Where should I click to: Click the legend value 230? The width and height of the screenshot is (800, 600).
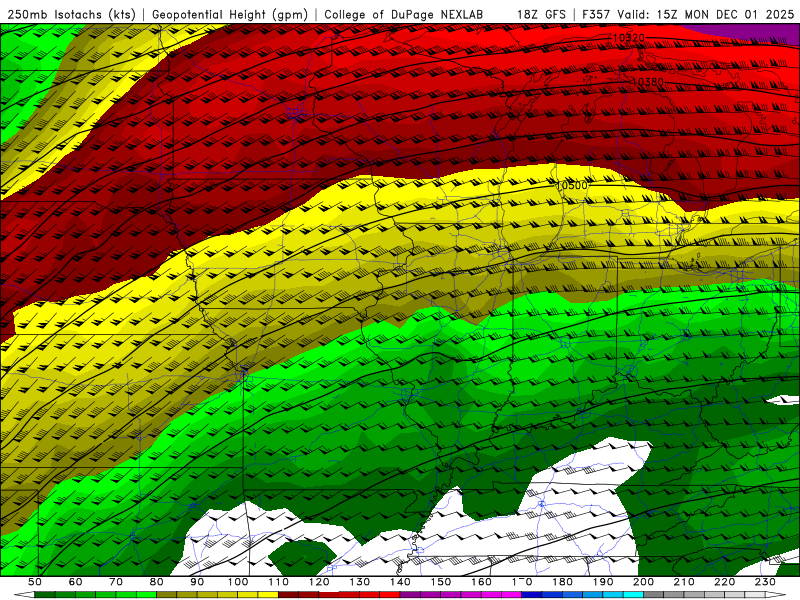[x=765, y=582]
